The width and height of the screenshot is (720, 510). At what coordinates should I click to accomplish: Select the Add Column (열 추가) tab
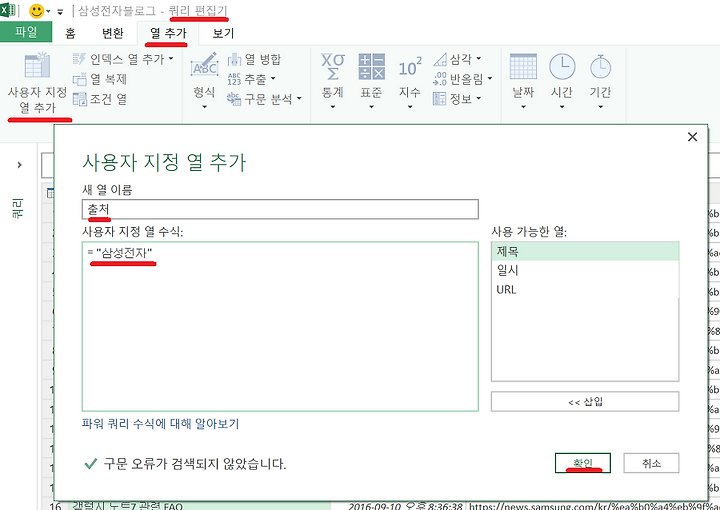(168, 33)
